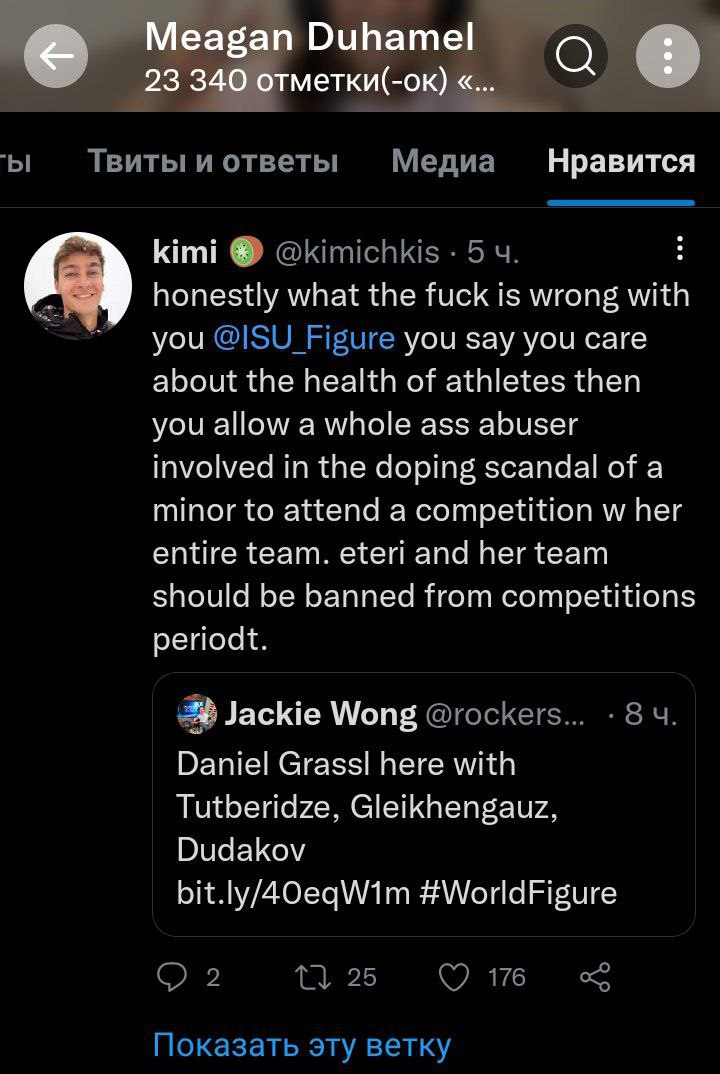Tap the kiwi emoji beside kimi

[x=245, y=251]
